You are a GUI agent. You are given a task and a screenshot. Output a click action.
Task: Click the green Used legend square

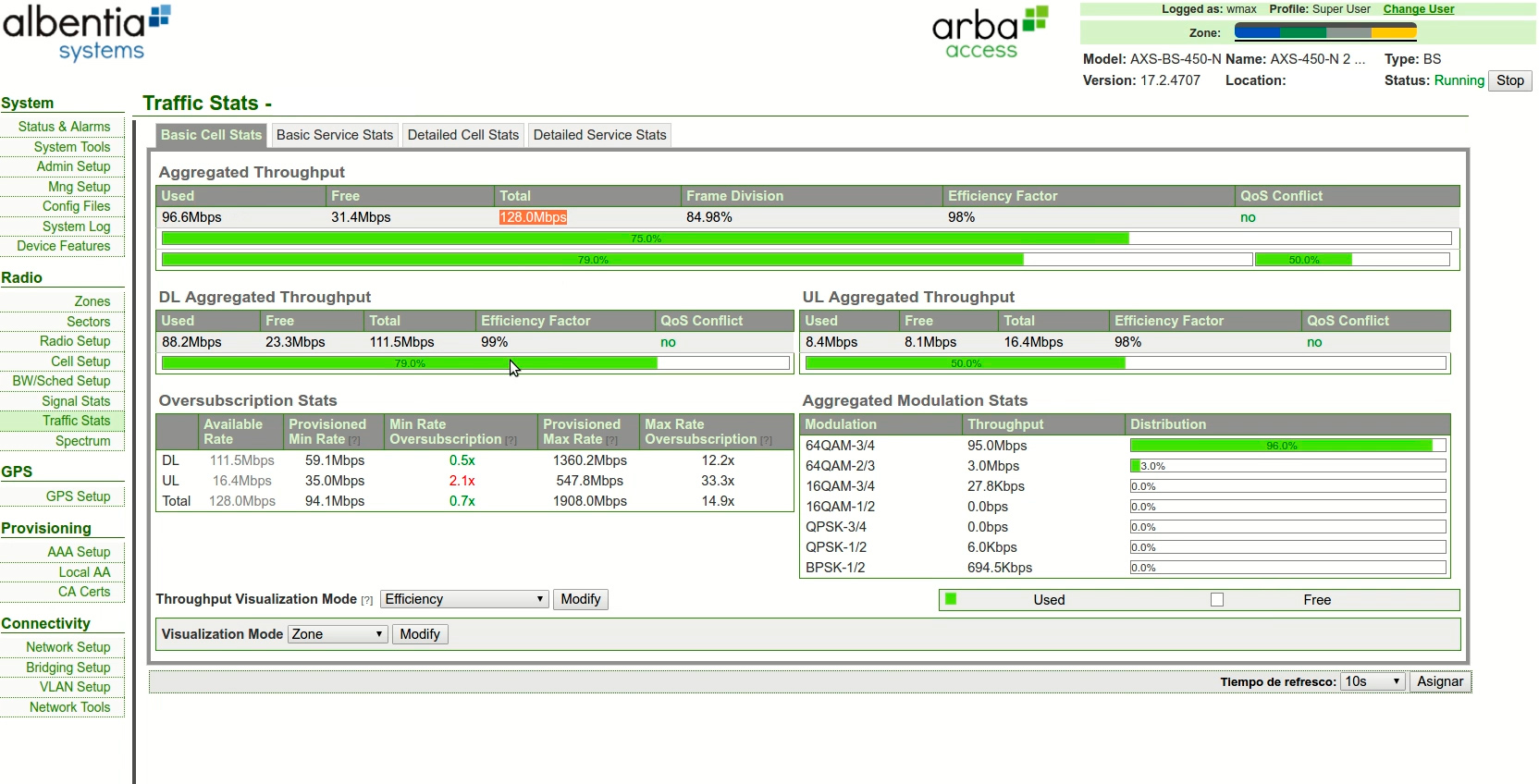coord(951,599)
